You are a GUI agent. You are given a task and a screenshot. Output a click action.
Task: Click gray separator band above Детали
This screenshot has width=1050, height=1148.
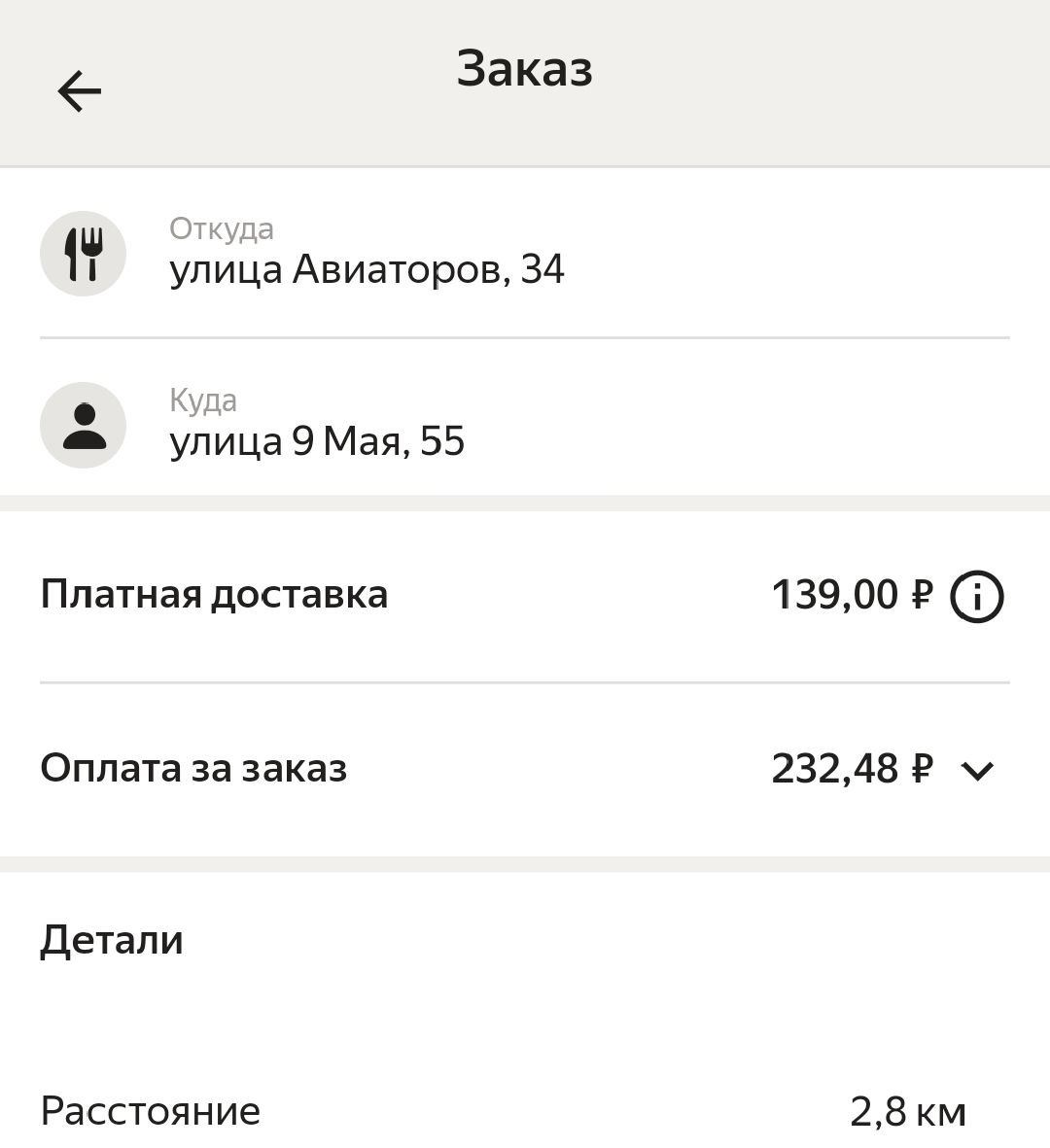coord(525,864)
